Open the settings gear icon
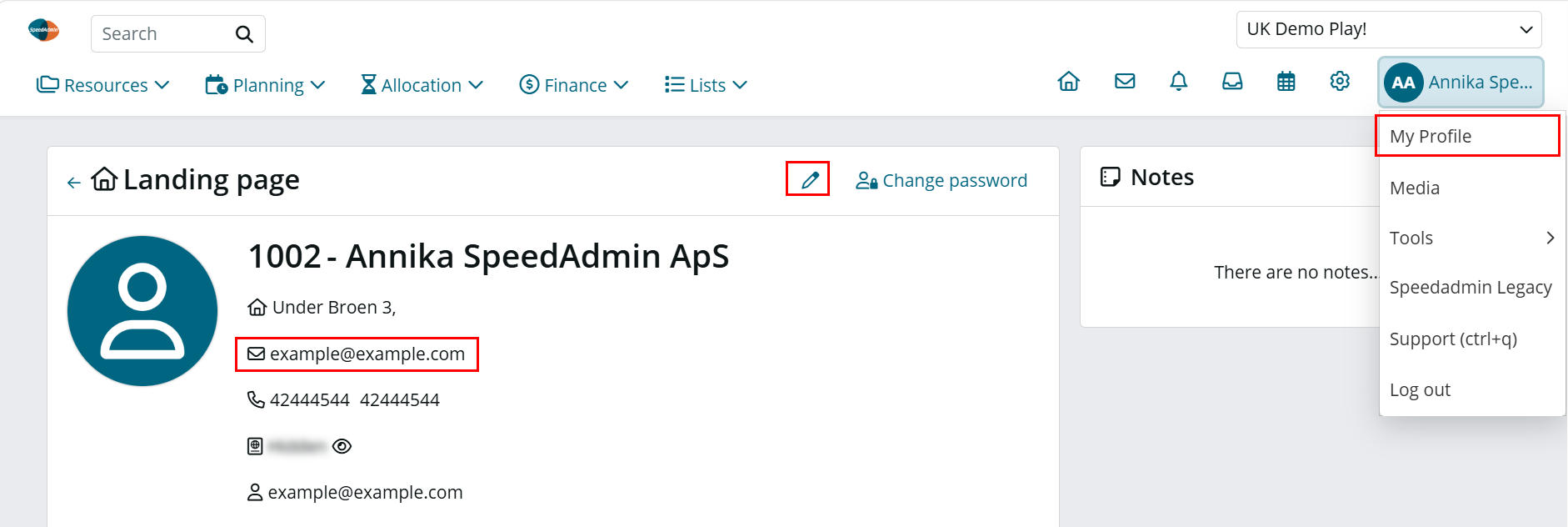The height and width of the screenshot is (527, 1568). click(1340, 82)
